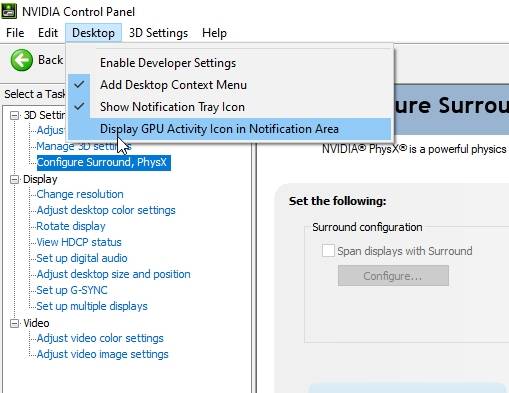Click the Set the following heading
Screen dimensions: 509x393
pyautogui.click(x=337, y=201)
